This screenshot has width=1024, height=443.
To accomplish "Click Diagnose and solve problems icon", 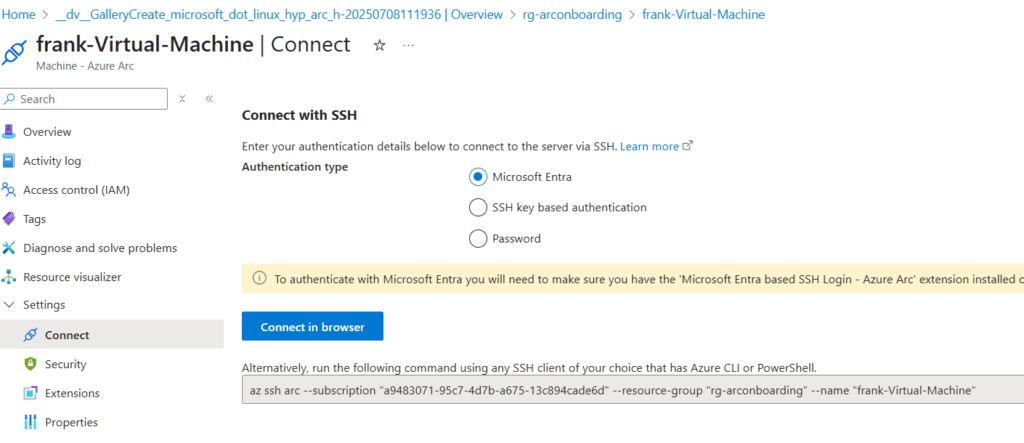I will pyautogui.click(x=10, y=248).
